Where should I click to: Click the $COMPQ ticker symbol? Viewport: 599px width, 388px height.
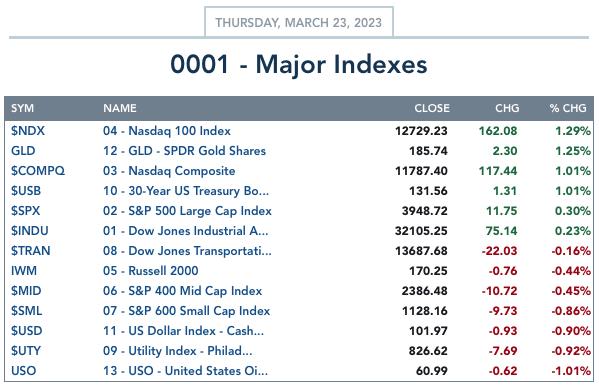pyautogui.click(x=38, y=171)
